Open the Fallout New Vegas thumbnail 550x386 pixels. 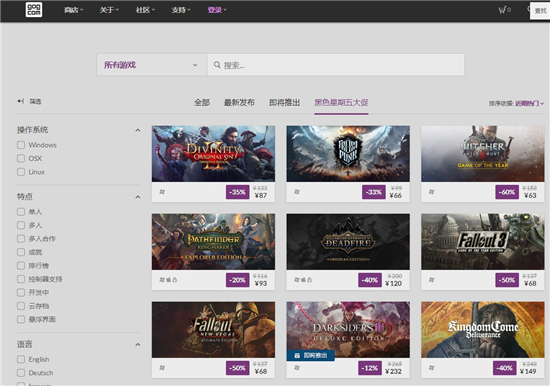tap(213, 330)
